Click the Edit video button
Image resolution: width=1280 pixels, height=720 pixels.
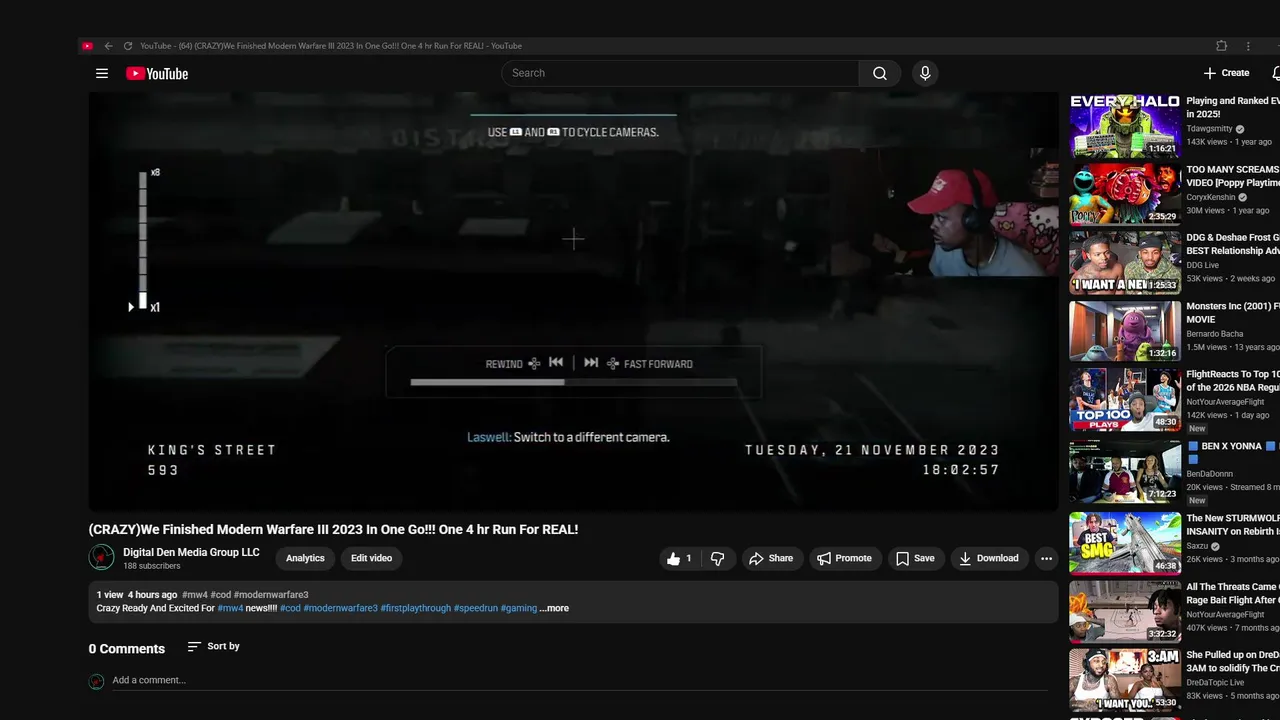click(371, 558)
